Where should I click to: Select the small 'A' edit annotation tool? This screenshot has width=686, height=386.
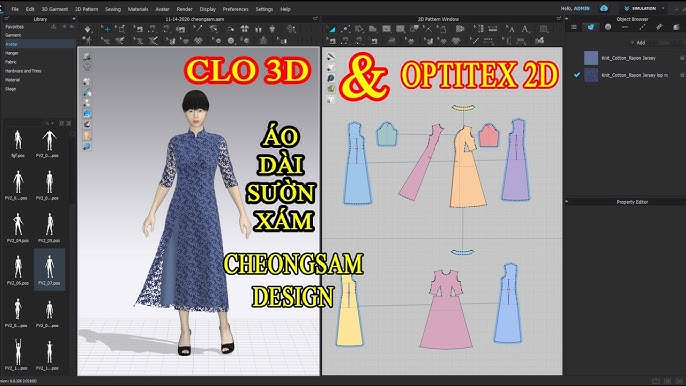coord(510,29)
